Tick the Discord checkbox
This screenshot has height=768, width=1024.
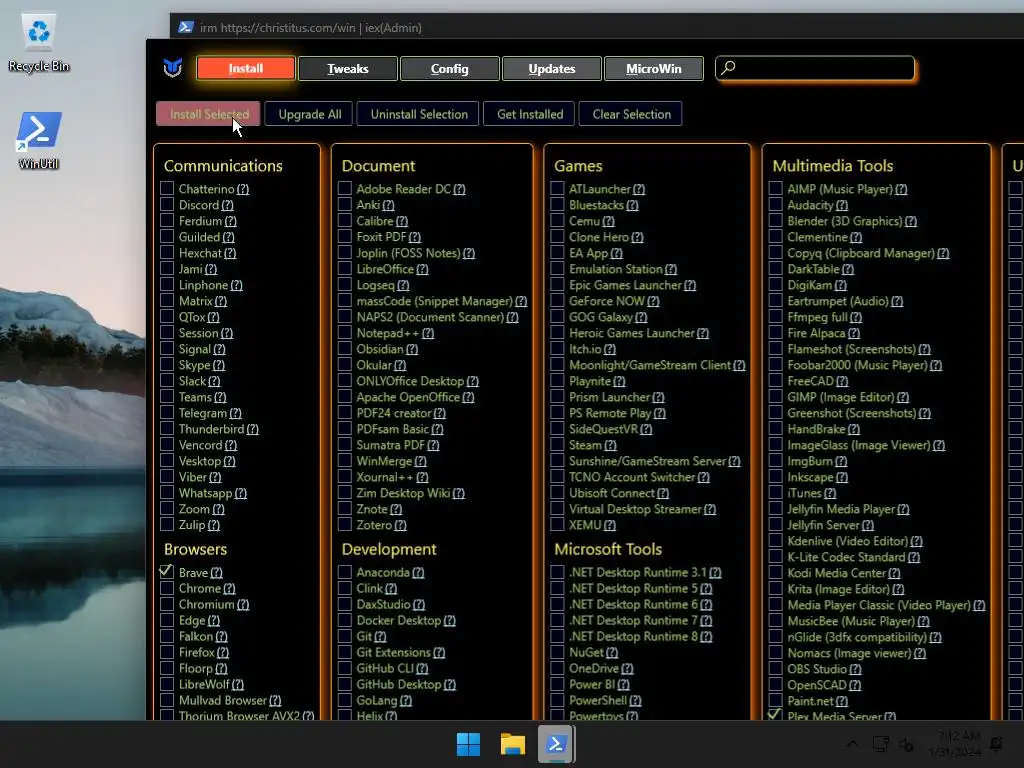167,204
